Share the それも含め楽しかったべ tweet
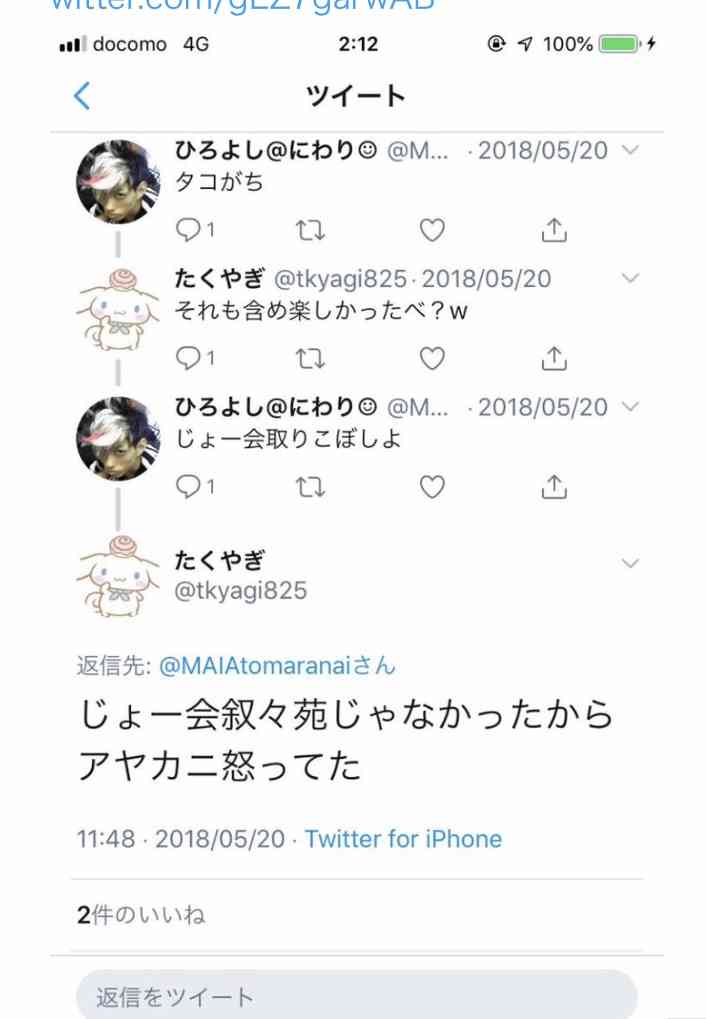Viewport: 706px width, 1019px height. point(554,358)
